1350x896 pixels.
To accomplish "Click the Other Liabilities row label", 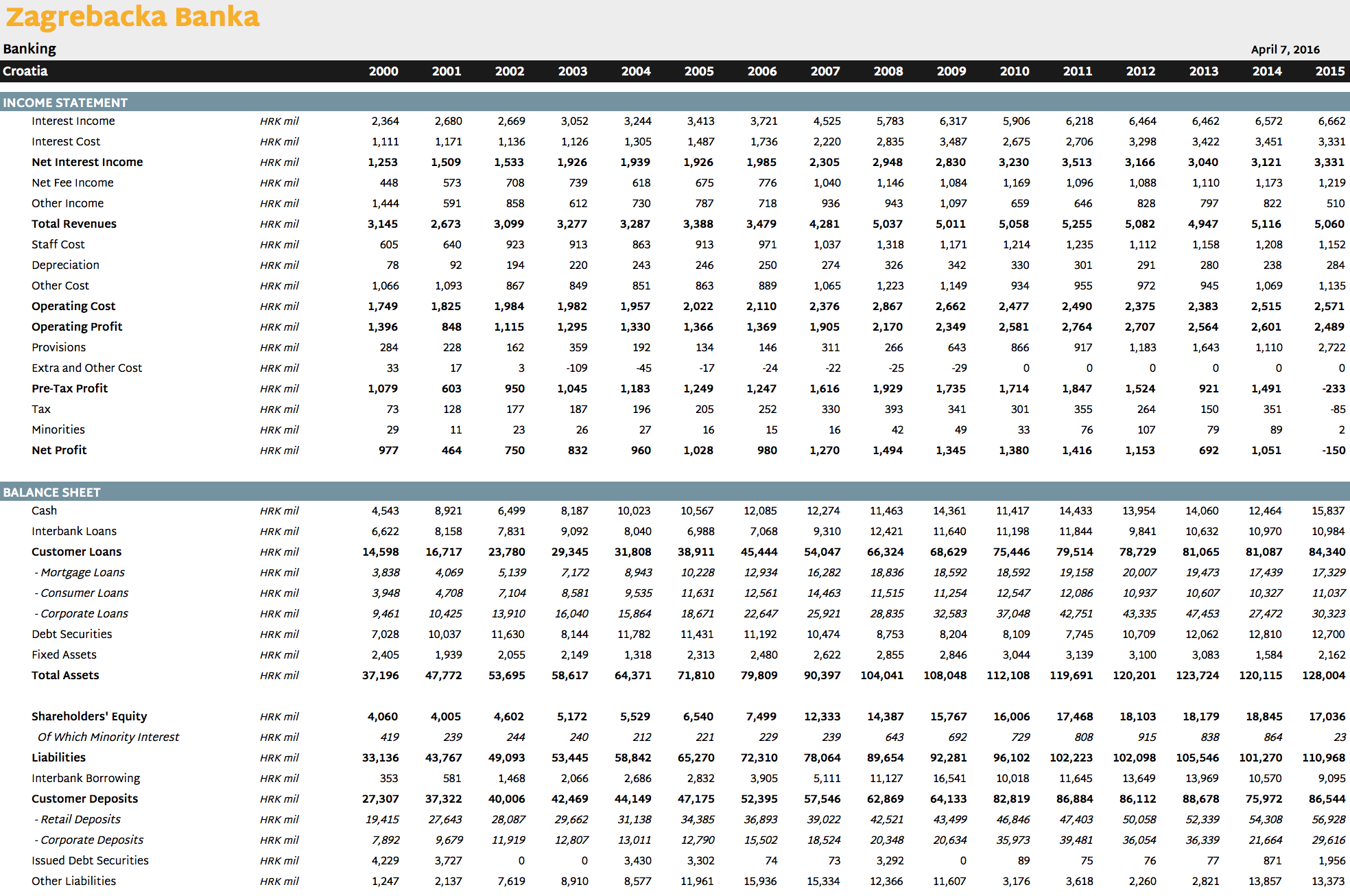I will 74,882.
